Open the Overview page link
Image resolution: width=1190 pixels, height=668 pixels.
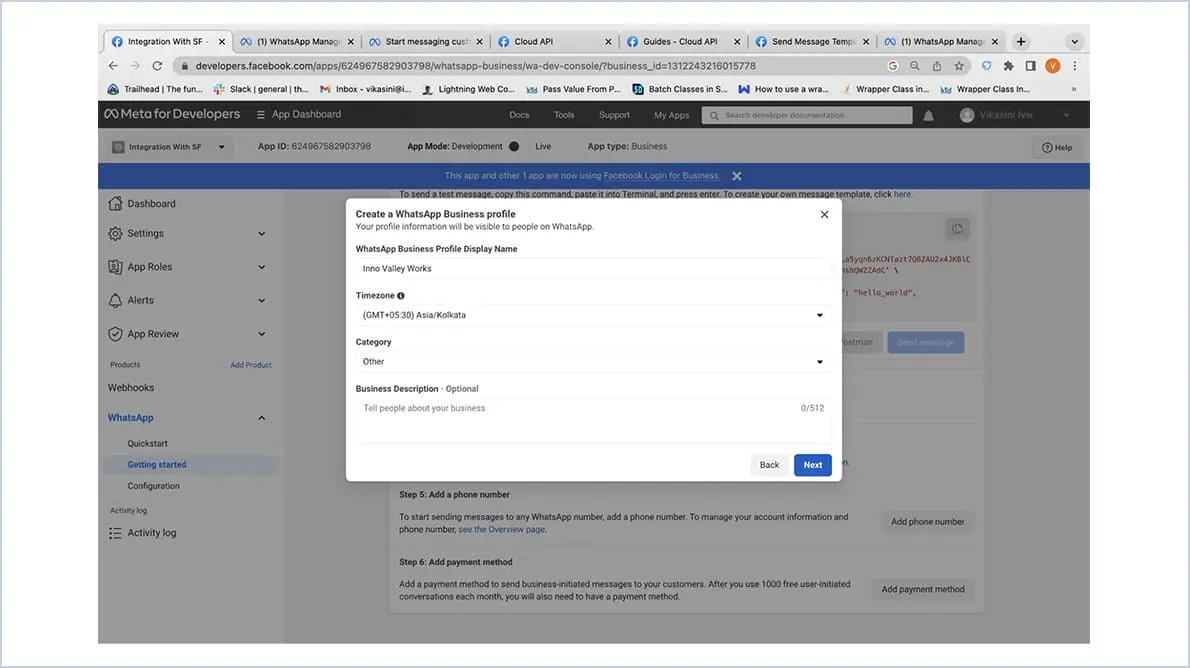click(x=502, y=530)
